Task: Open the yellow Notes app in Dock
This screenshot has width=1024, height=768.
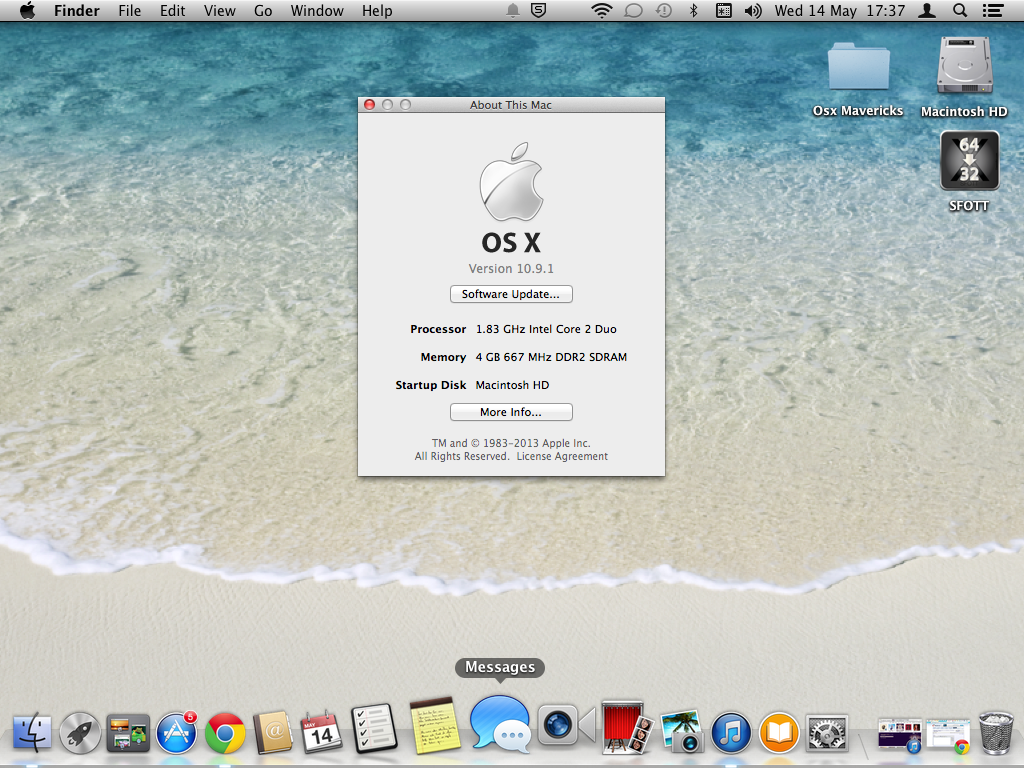Action: pos(434,726)
